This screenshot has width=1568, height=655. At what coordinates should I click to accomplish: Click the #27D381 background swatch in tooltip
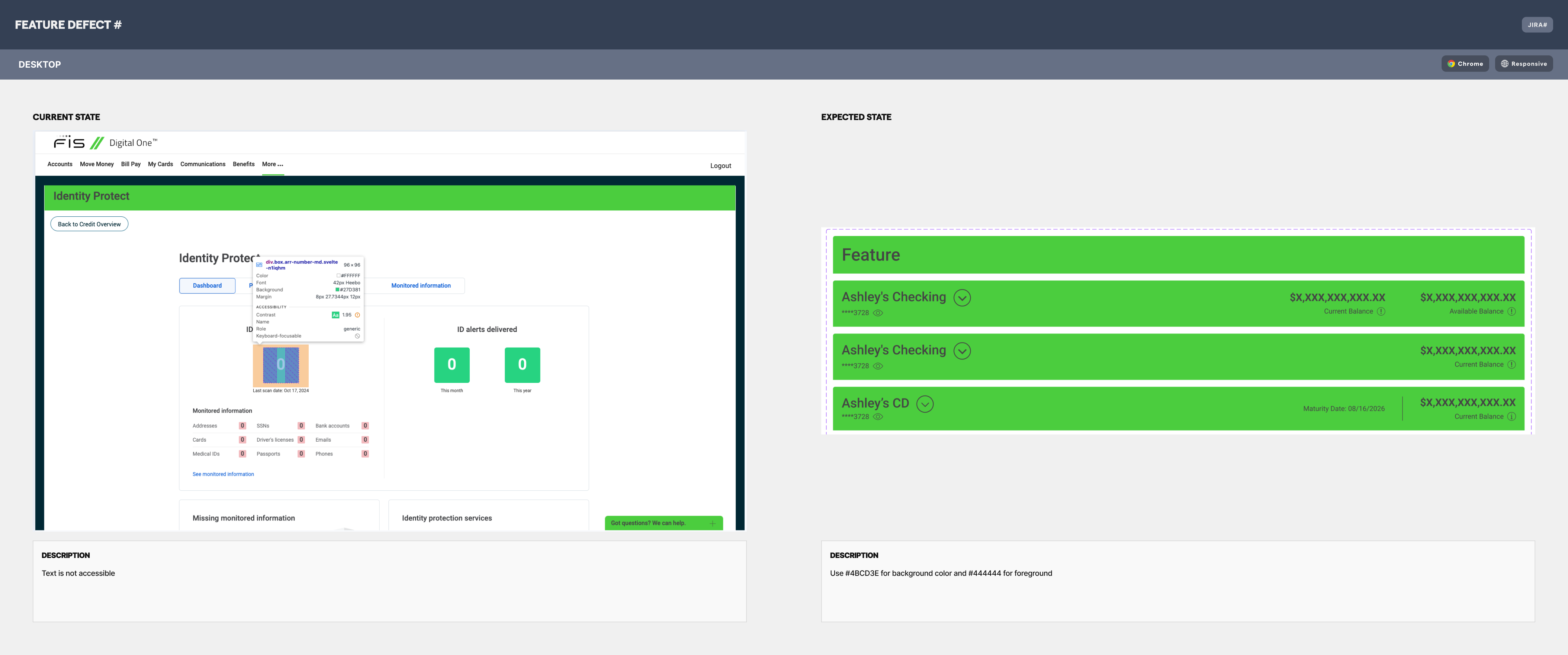point(337,290)
